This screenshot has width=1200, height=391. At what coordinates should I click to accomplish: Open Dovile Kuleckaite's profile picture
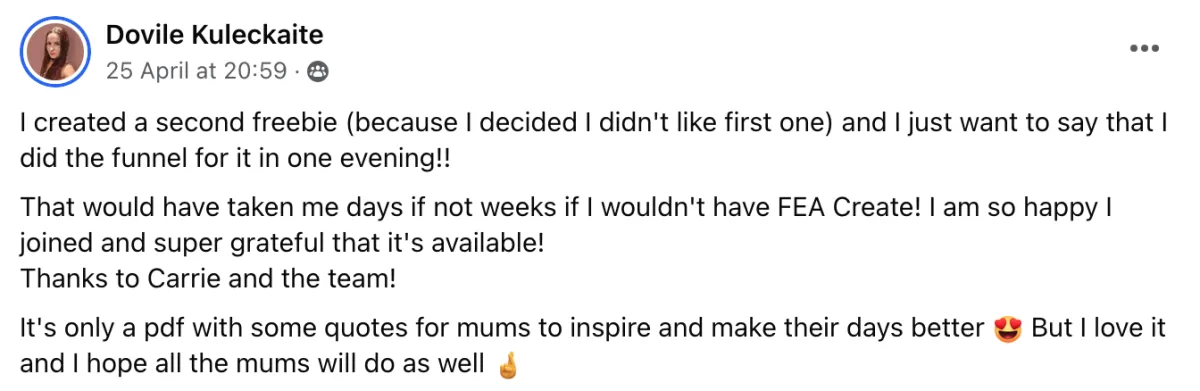pyautogui.click(x=54, y=51)
